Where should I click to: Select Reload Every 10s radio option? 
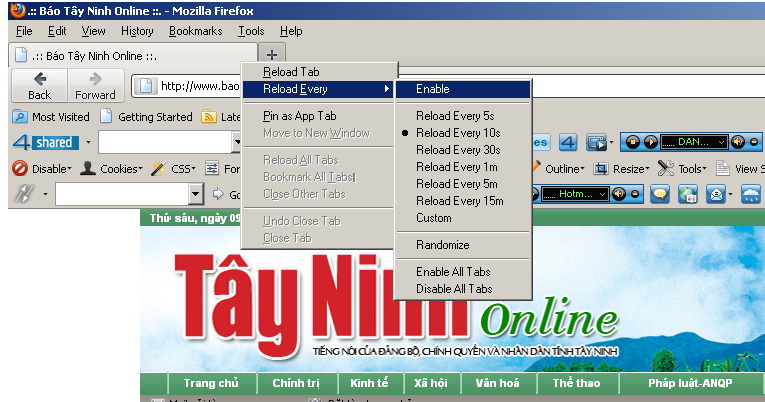tap(463, 133)
